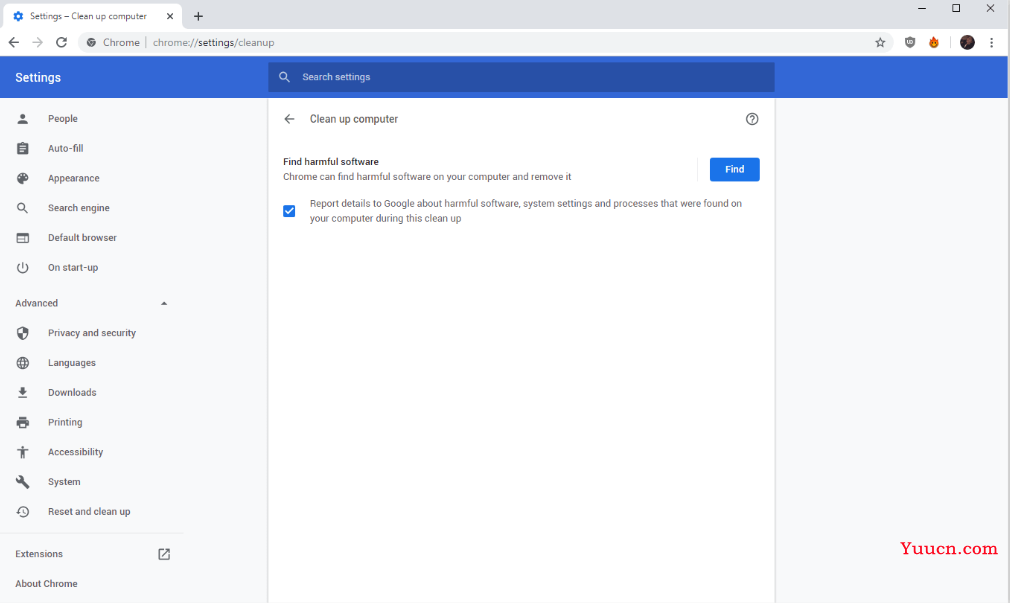Go back from Clean up computer page
The height and width of the screenshot is (603, 1010).
pos(289,119)
